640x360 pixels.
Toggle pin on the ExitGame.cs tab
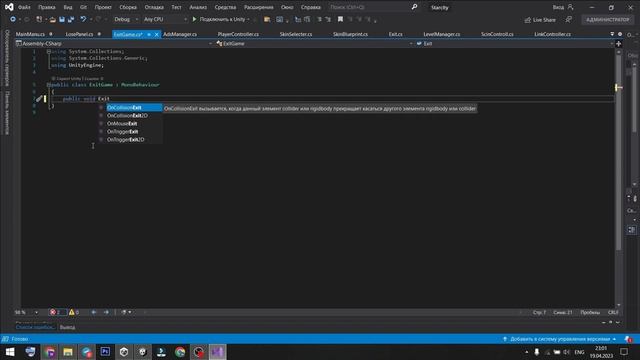click(149, 35)
